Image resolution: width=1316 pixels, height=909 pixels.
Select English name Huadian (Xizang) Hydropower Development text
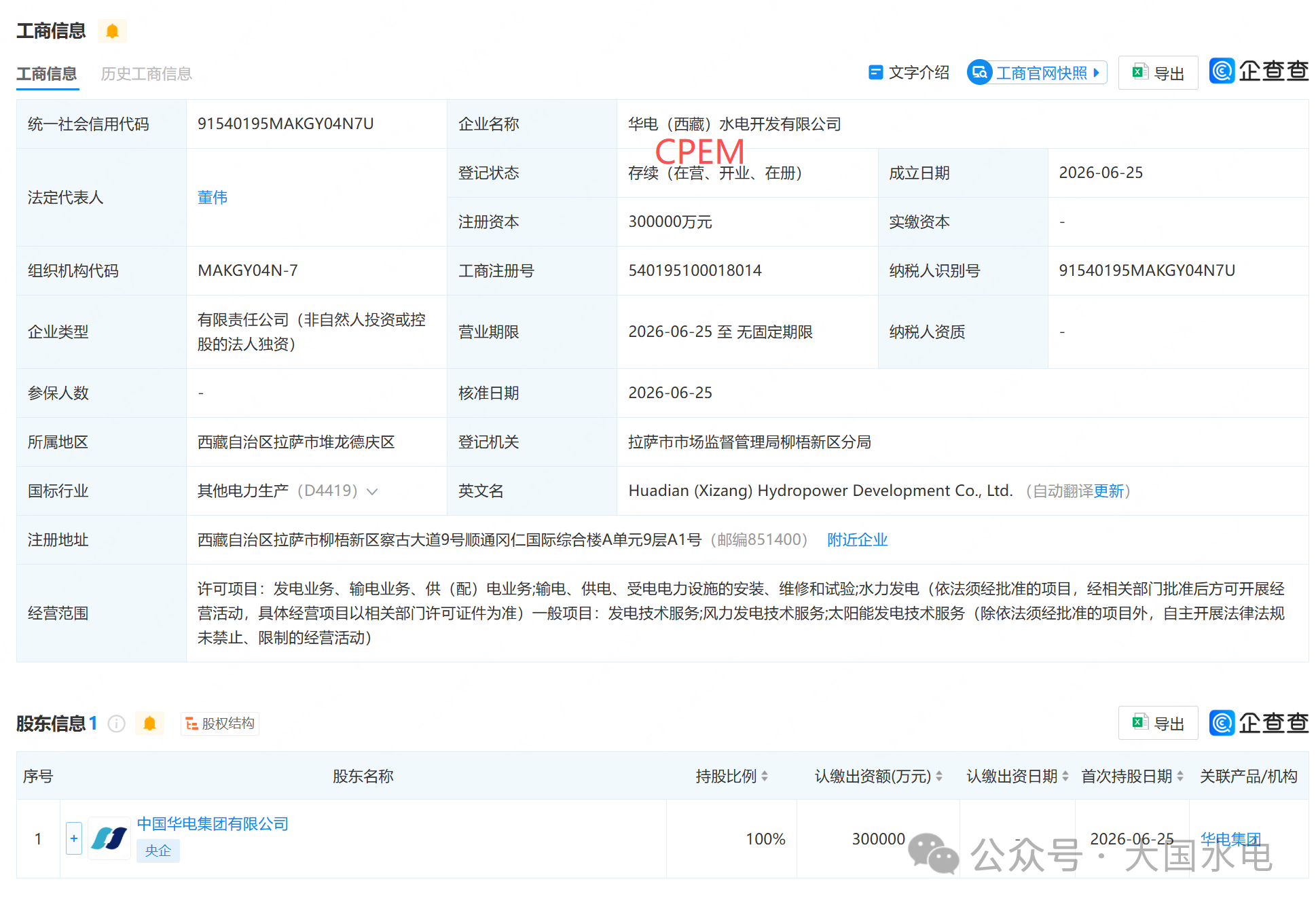pos(820,491)
